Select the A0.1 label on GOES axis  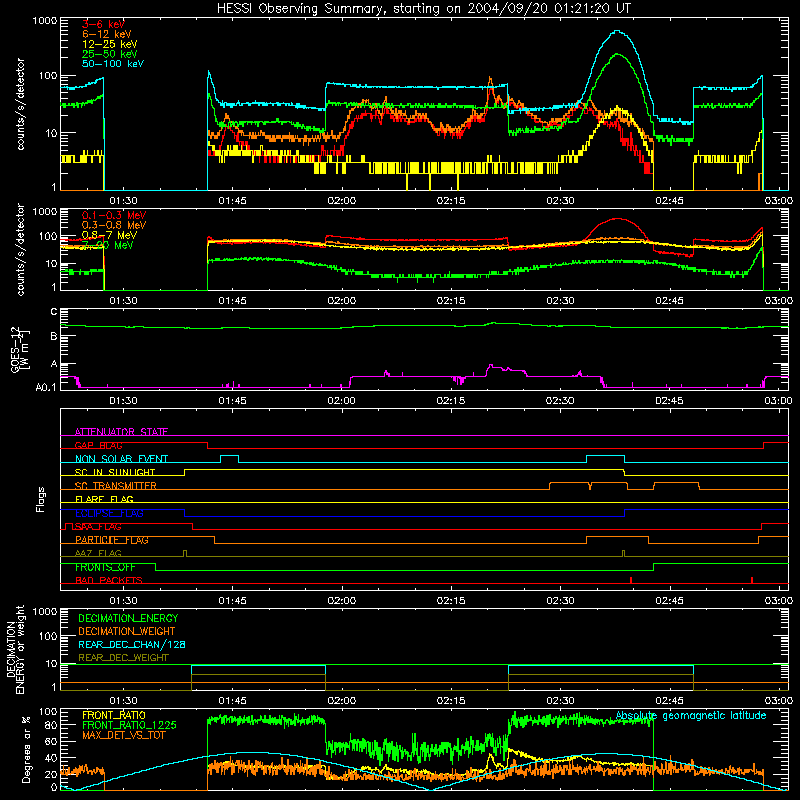point(46,387)
